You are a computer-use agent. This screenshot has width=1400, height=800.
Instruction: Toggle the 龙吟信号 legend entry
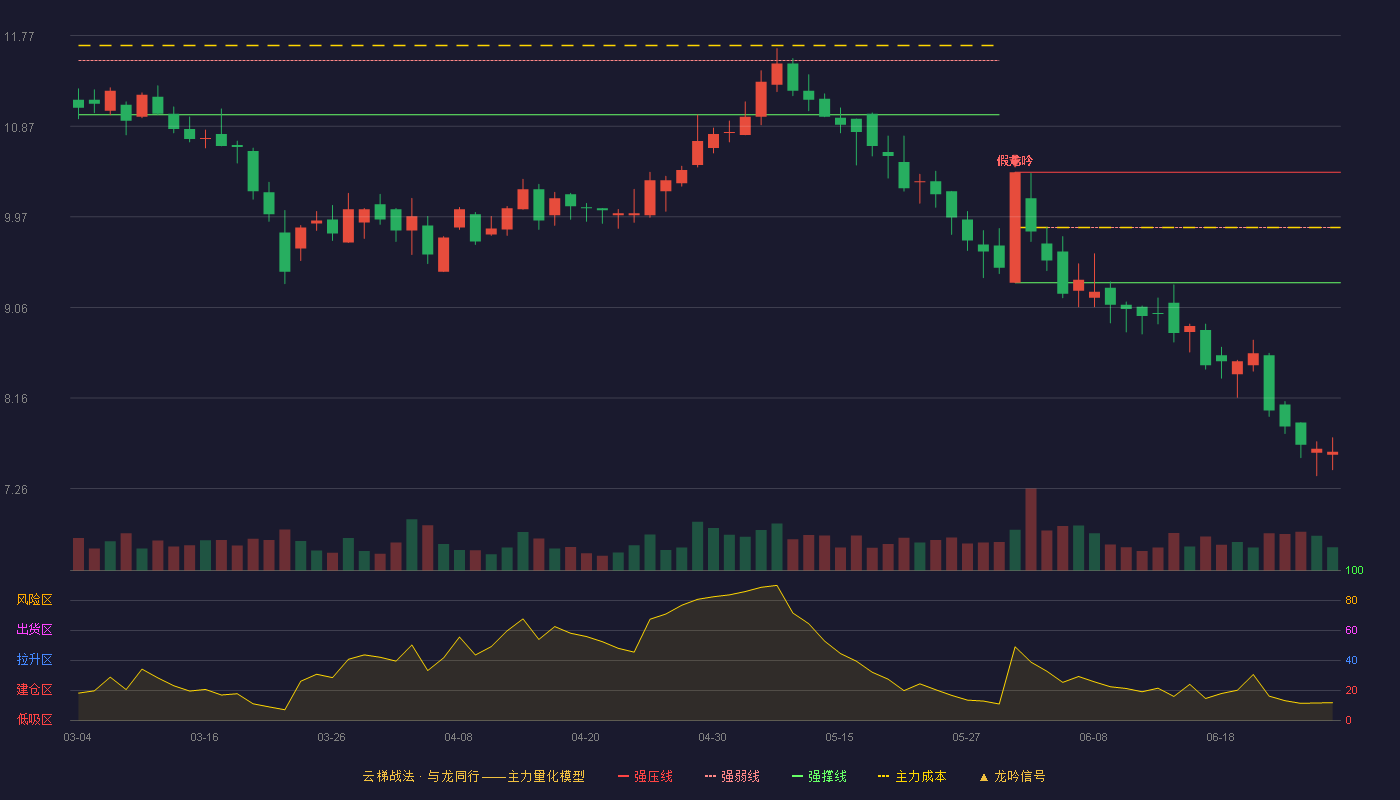tap(1012, 776)
